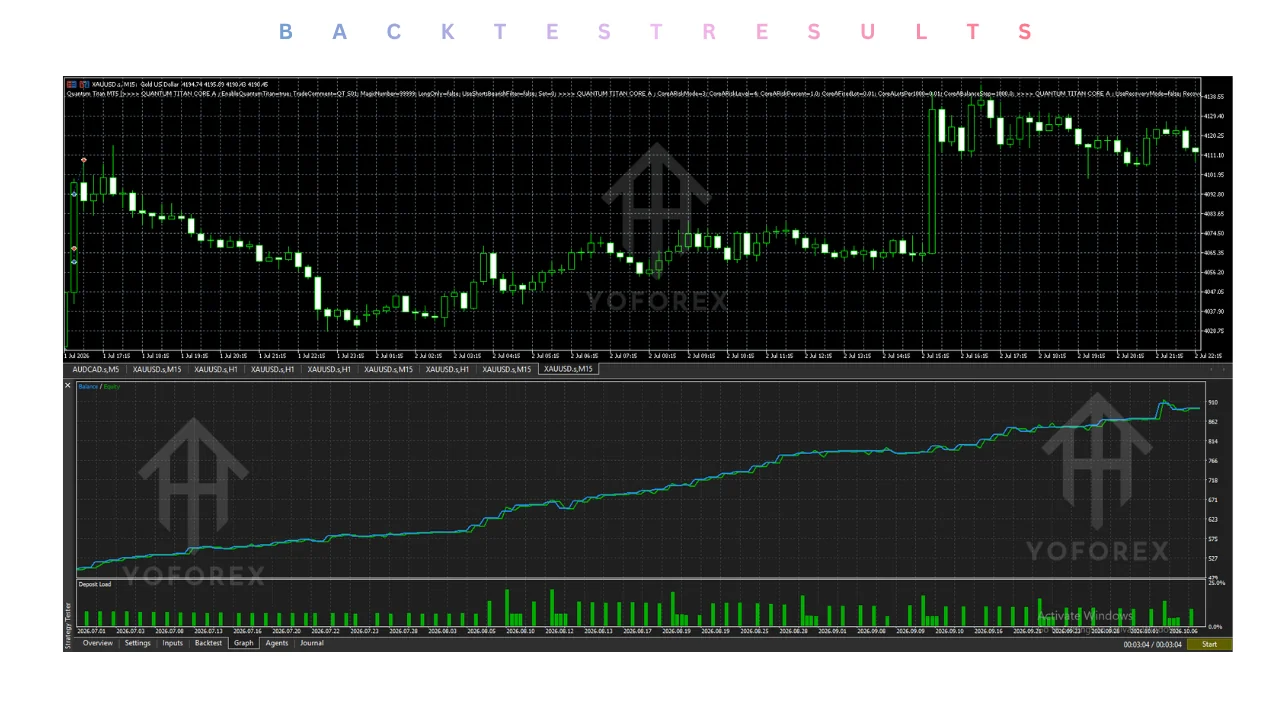Click the 766 balance axis value
The width and height of the screenshot is (1280, 720).
click(x=1213, y=461)
